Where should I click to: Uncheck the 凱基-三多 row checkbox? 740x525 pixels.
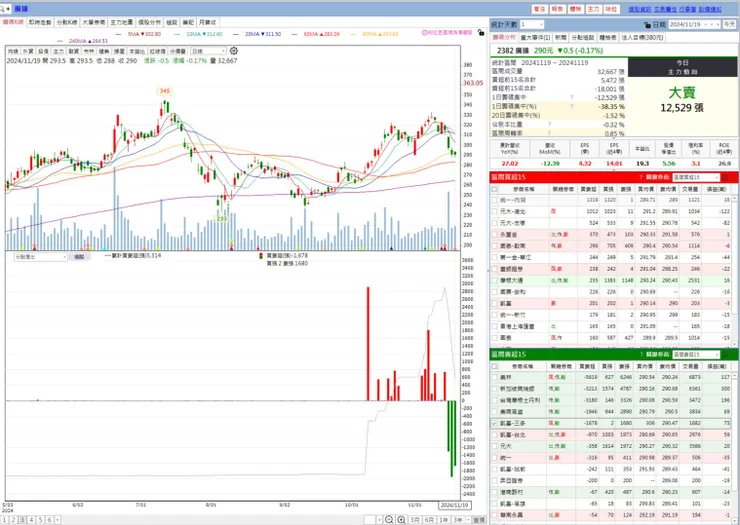pyautogui.click(x=494, y=423)
